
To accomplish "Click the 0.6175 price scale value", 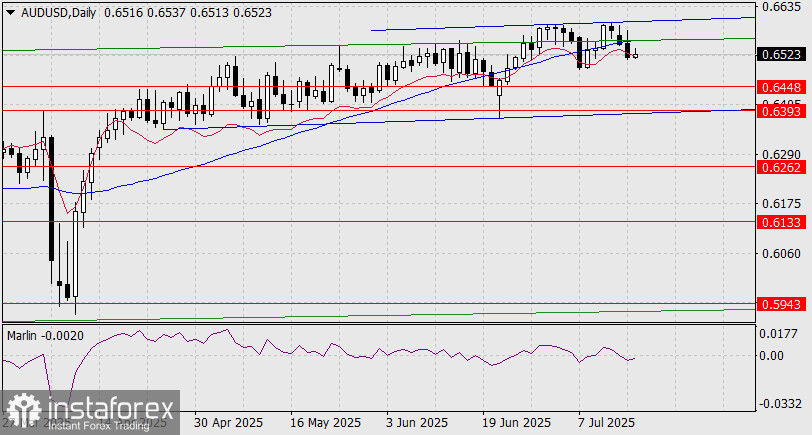I will (781, 203).
